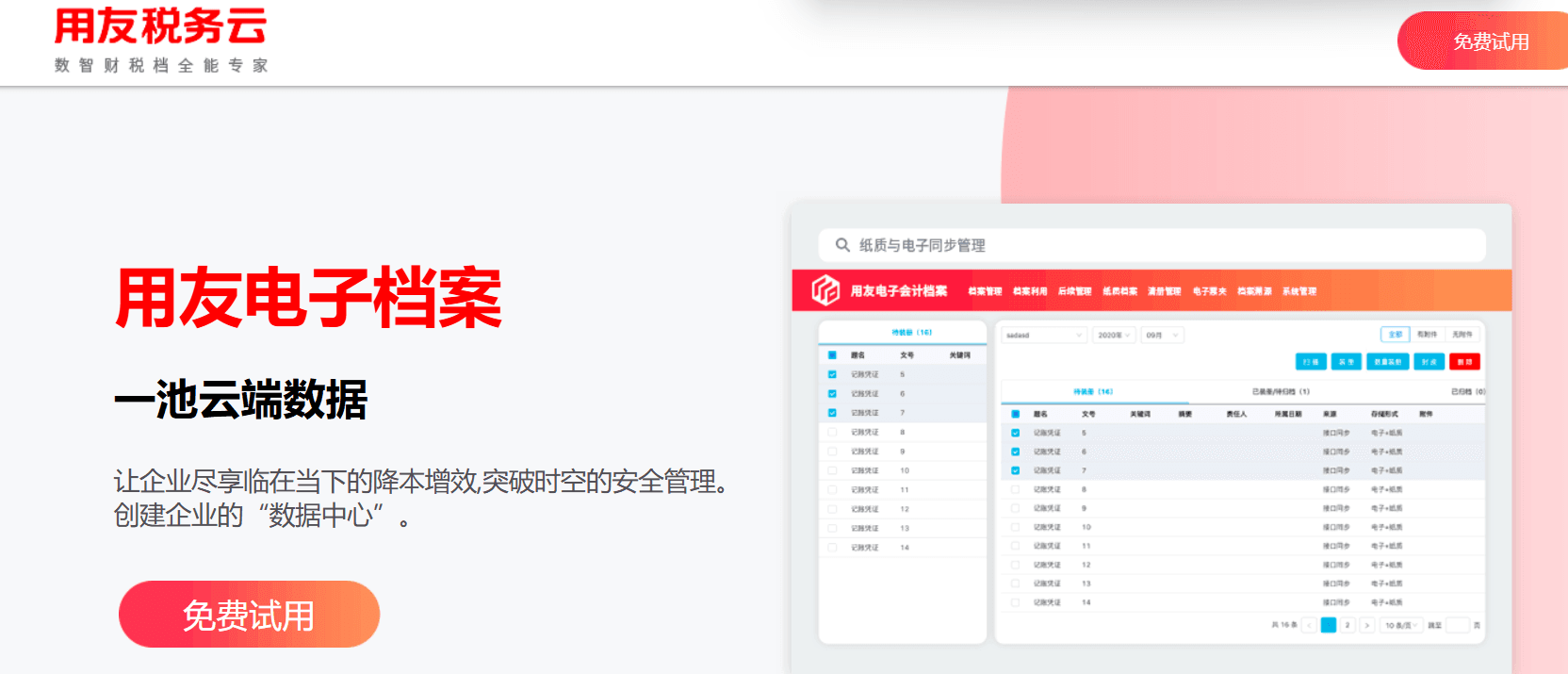Click the 关键词 header in left panel
The image size is (1568, 674).
pos(959,355)
